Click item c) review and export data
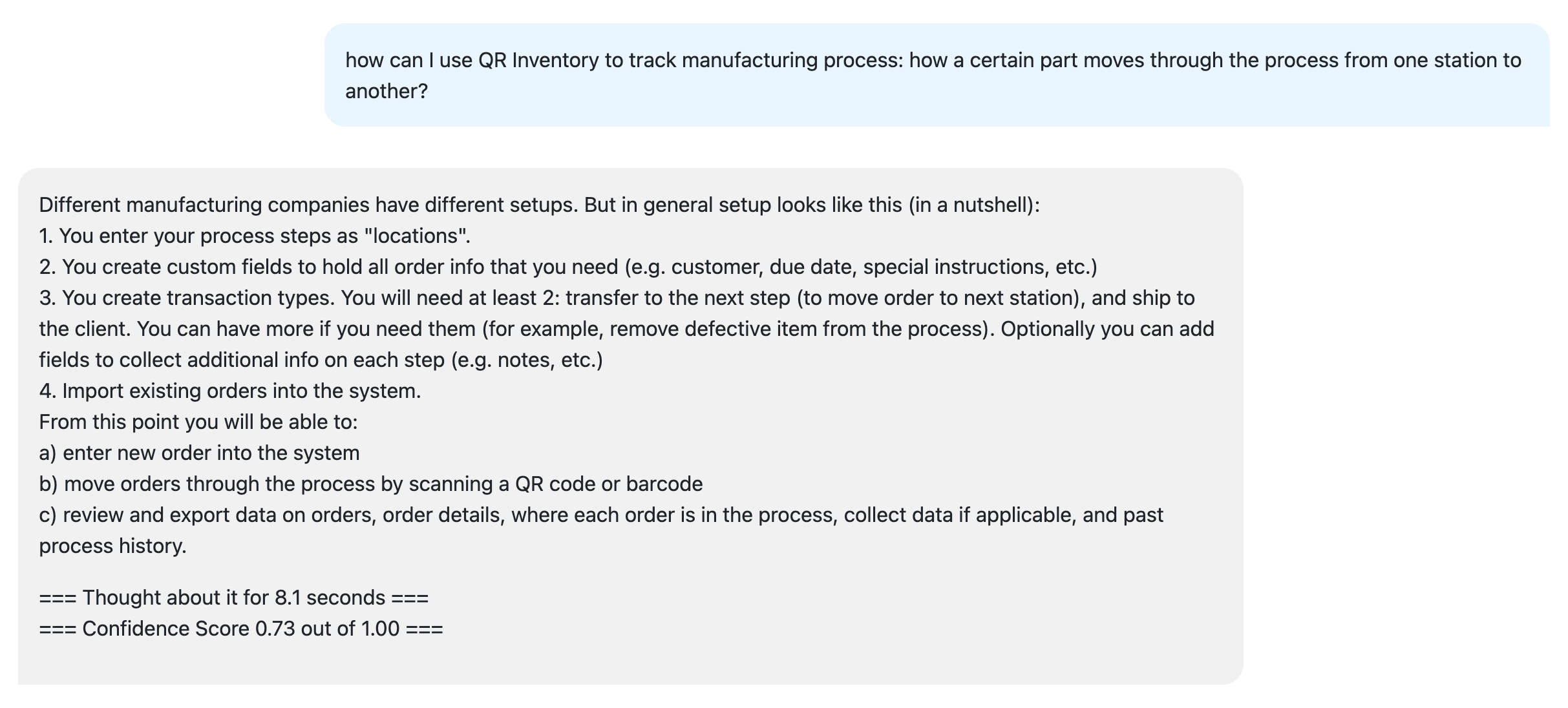Image resolution: width=1568 pixels, height=708 pixels. coord(601,530)
